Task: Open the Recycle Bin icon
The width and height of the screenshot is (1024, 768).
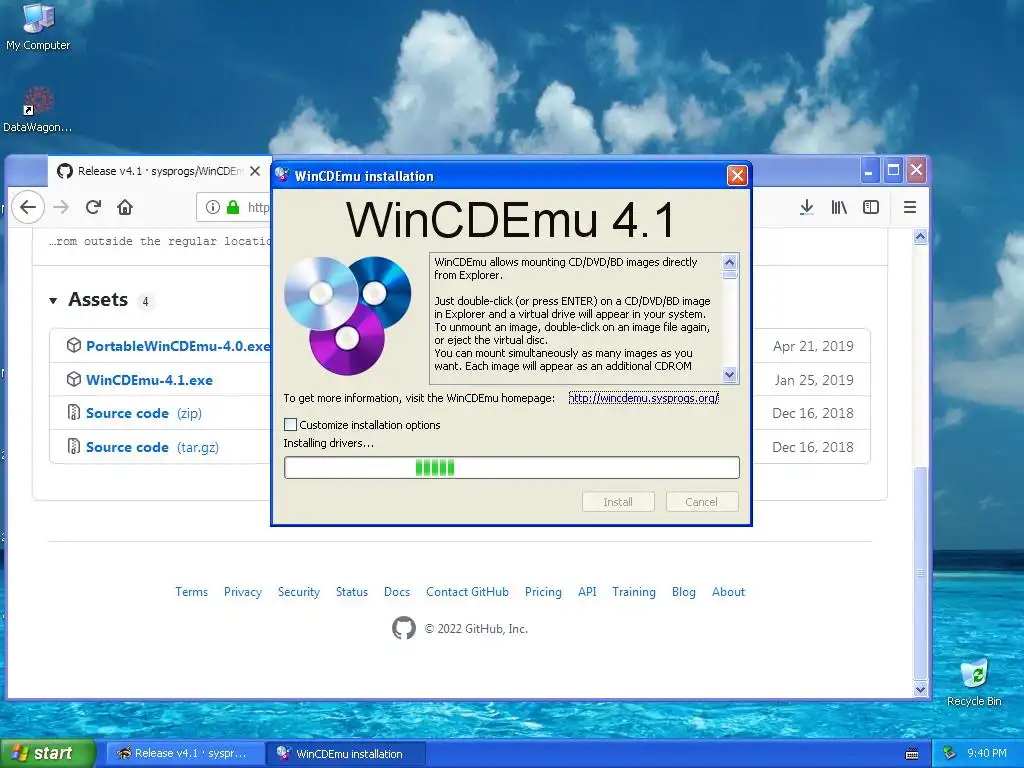Action: 974,682
